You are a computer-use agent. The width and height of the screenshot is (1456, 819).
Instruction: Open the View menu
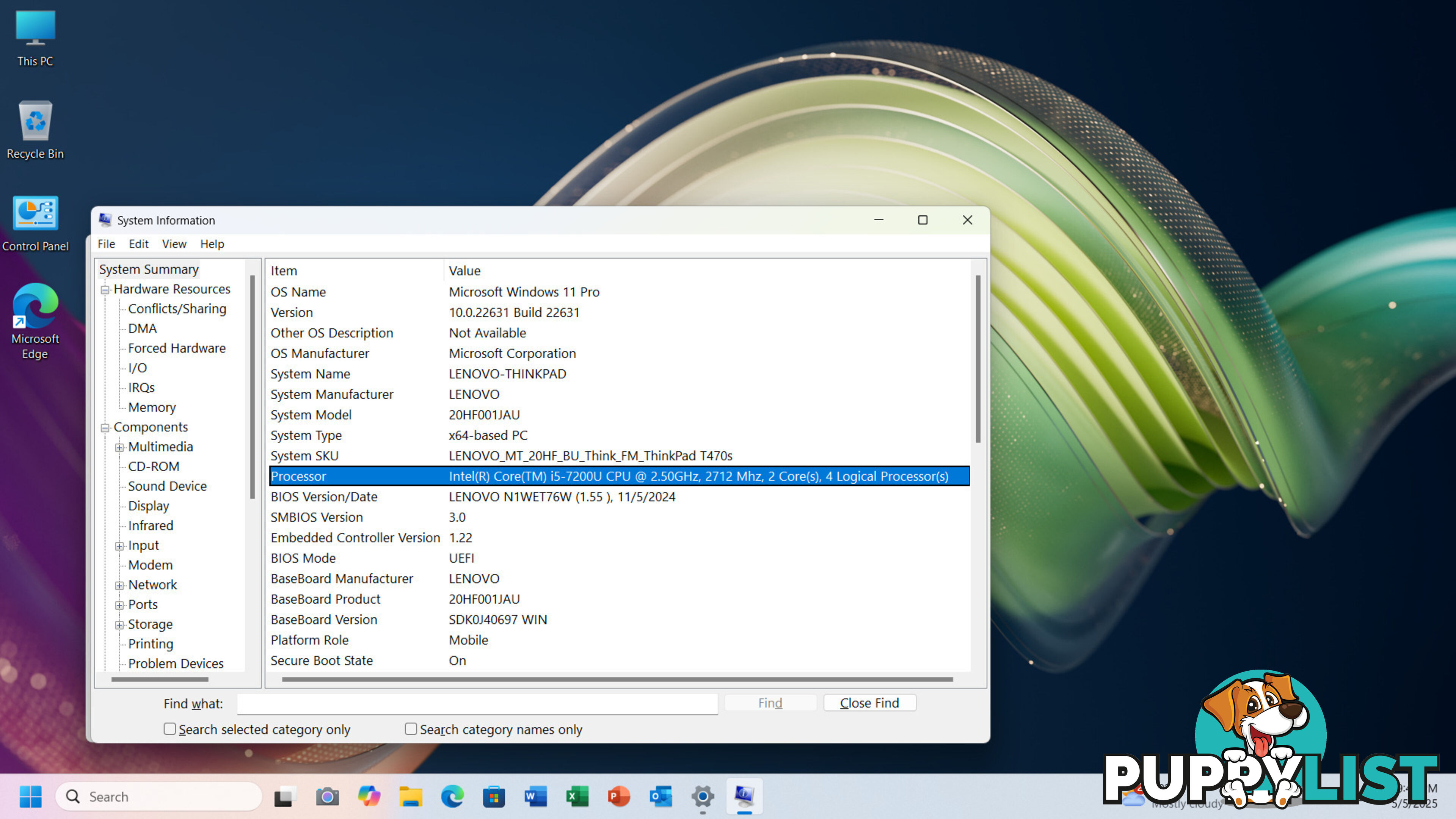(x=174, y=243)
